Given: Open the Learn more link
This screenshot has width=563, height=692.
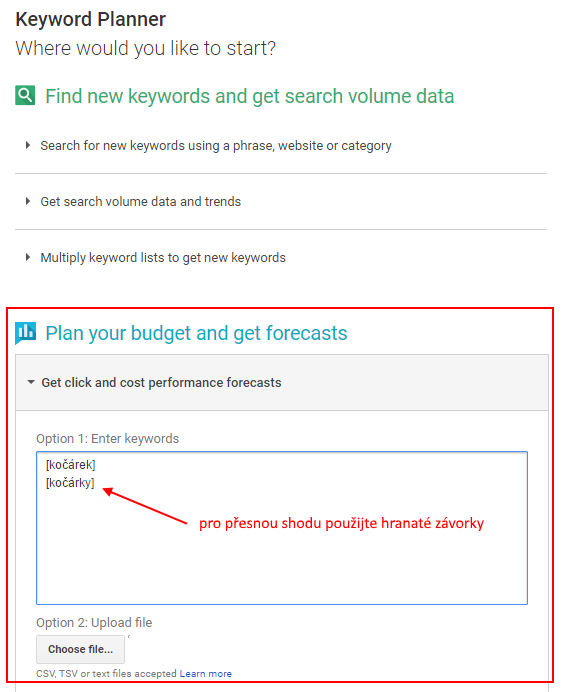Looking at the screenshot, I should [206, 673].
